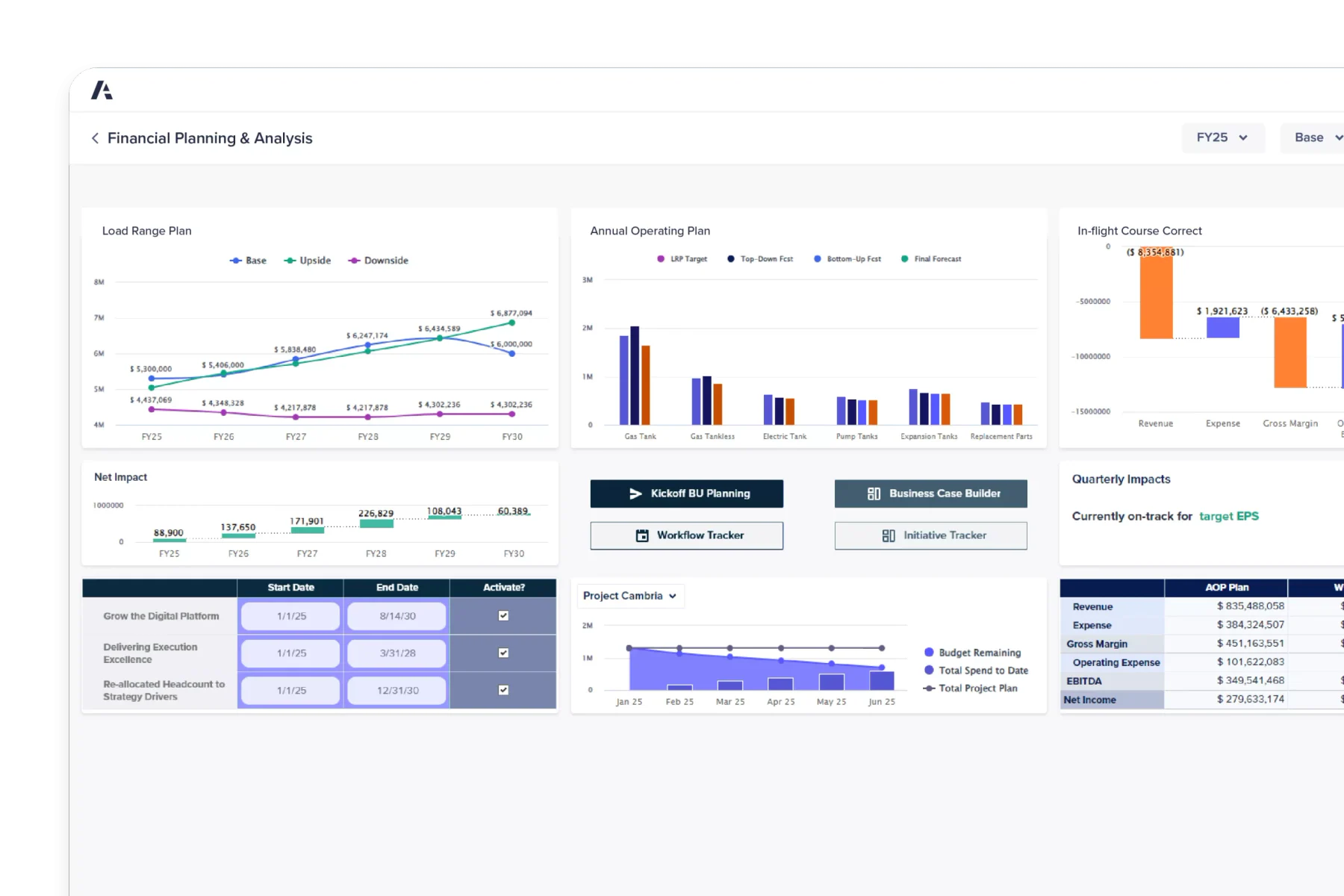Click the Activate? column header
Image resolution: width=1344 pixels, height=896 pixels.
pyautogui.click(x=503, y=588)
